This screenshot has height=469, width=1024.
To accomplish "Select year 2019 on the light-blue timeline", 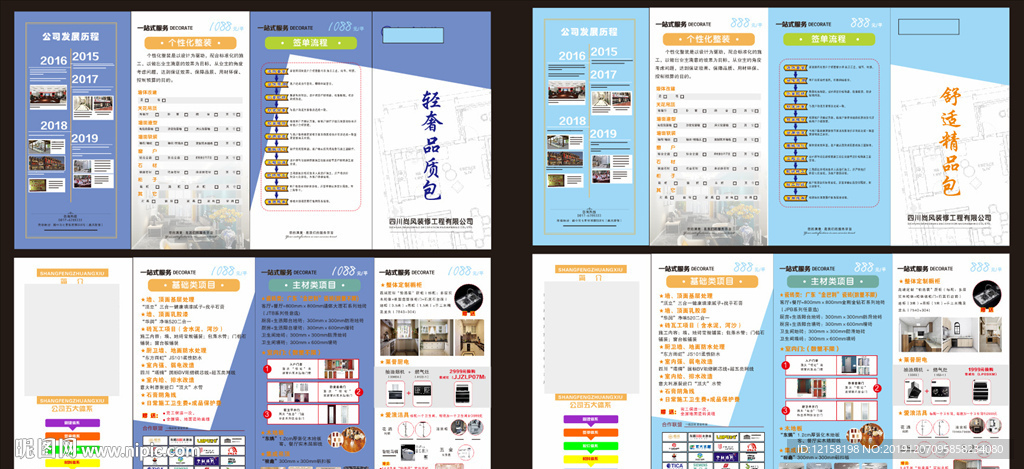I will click(603, 134).
